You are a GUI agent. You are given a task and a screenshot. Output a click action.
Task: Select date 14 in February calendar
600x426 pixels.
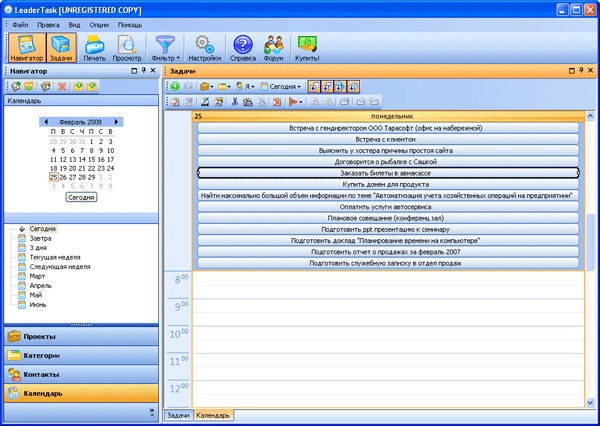pos(82,159)
